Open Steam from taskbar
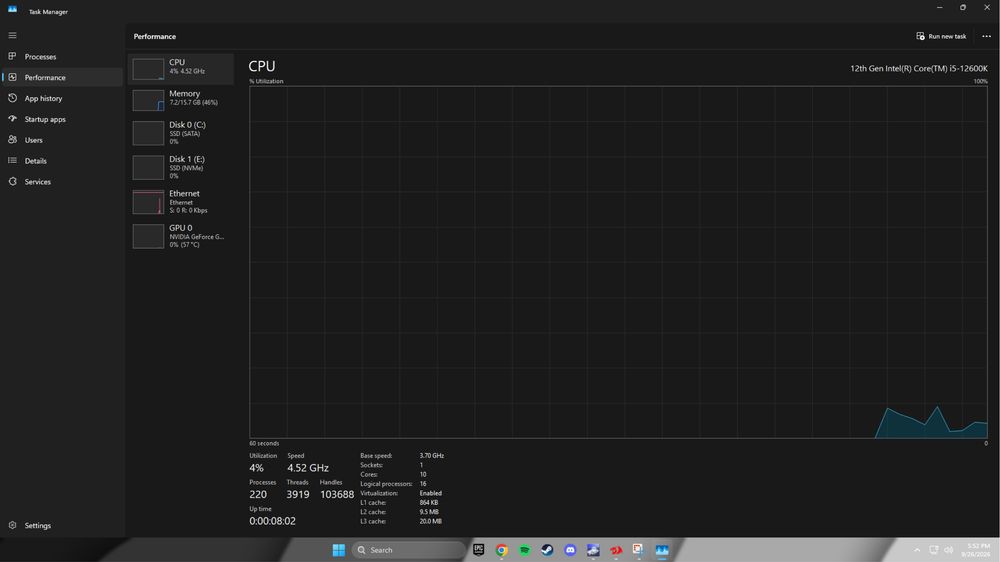1000x562 pixels. (x=547, y=550)
